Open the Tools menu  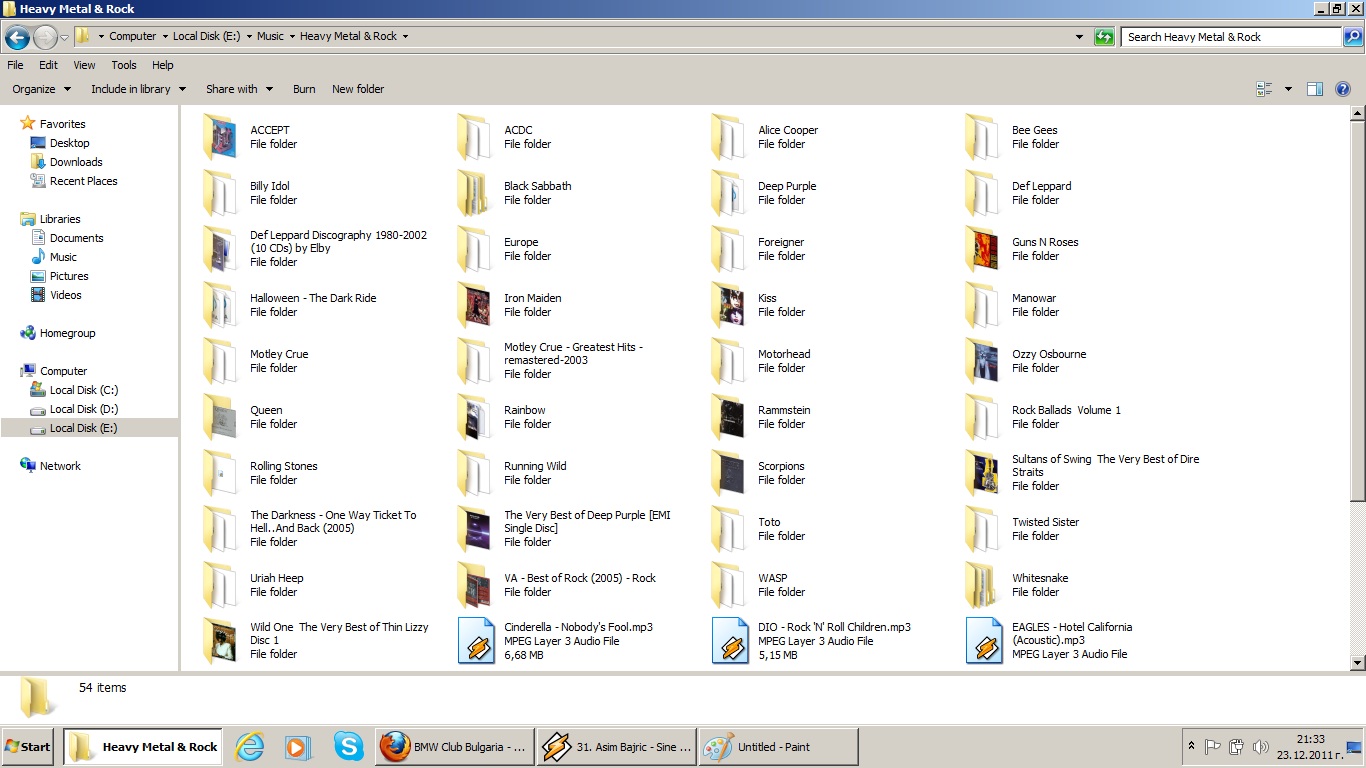click(124, 65)
